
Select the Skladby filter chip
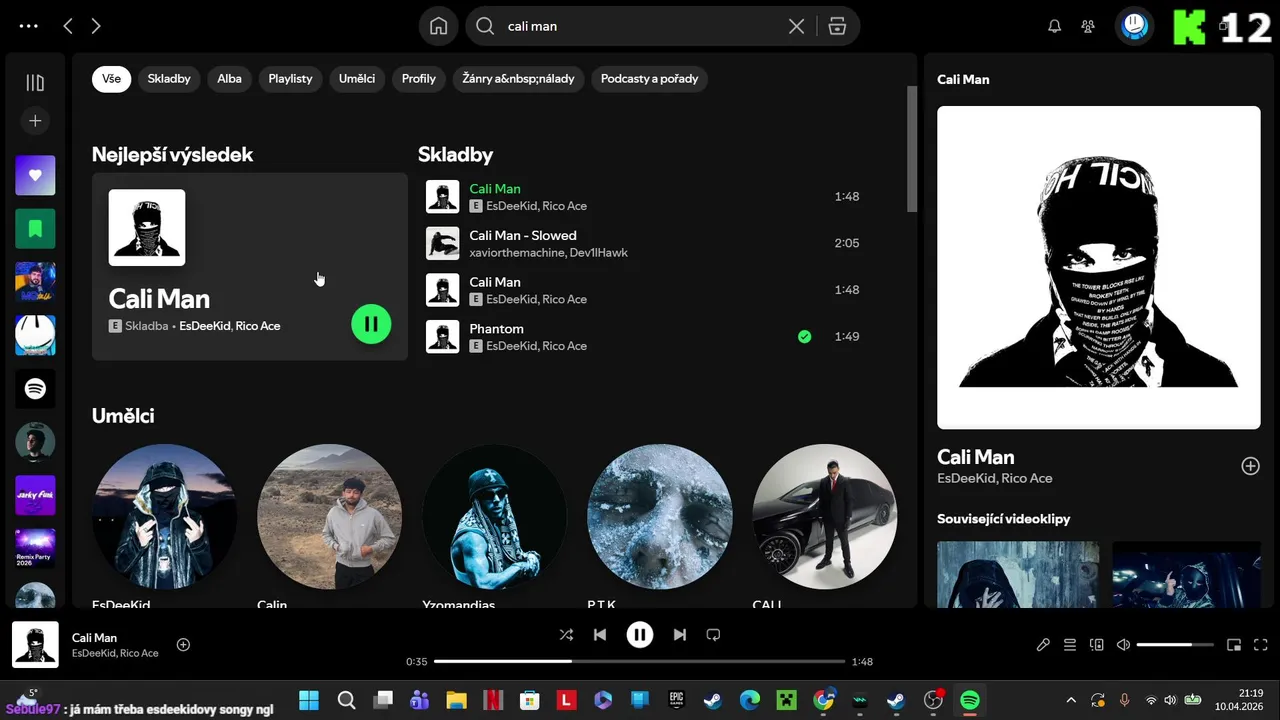169,79
